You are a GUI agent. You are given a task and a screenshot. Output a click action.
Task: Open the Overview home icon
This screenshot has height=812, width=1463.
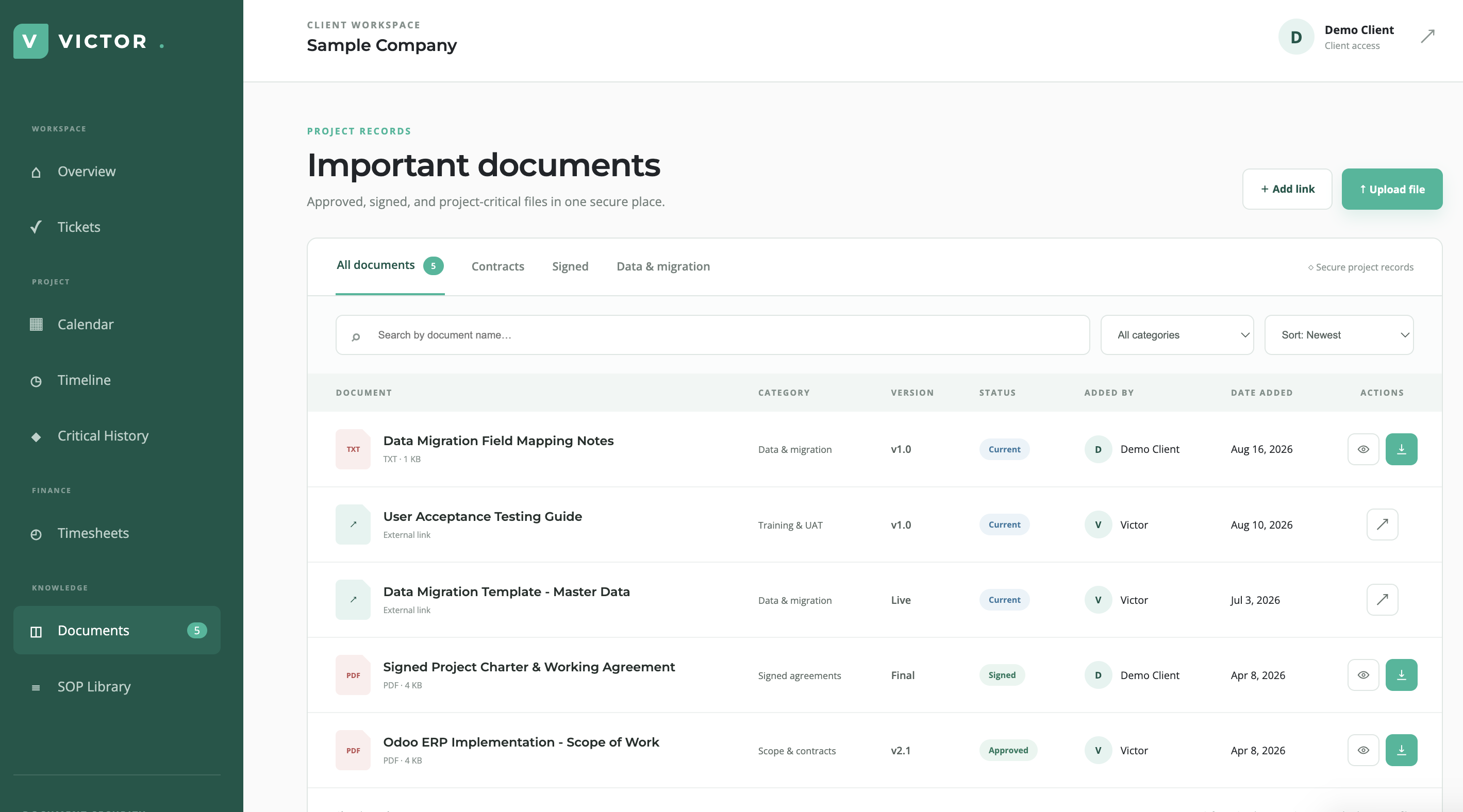[36, 172]
